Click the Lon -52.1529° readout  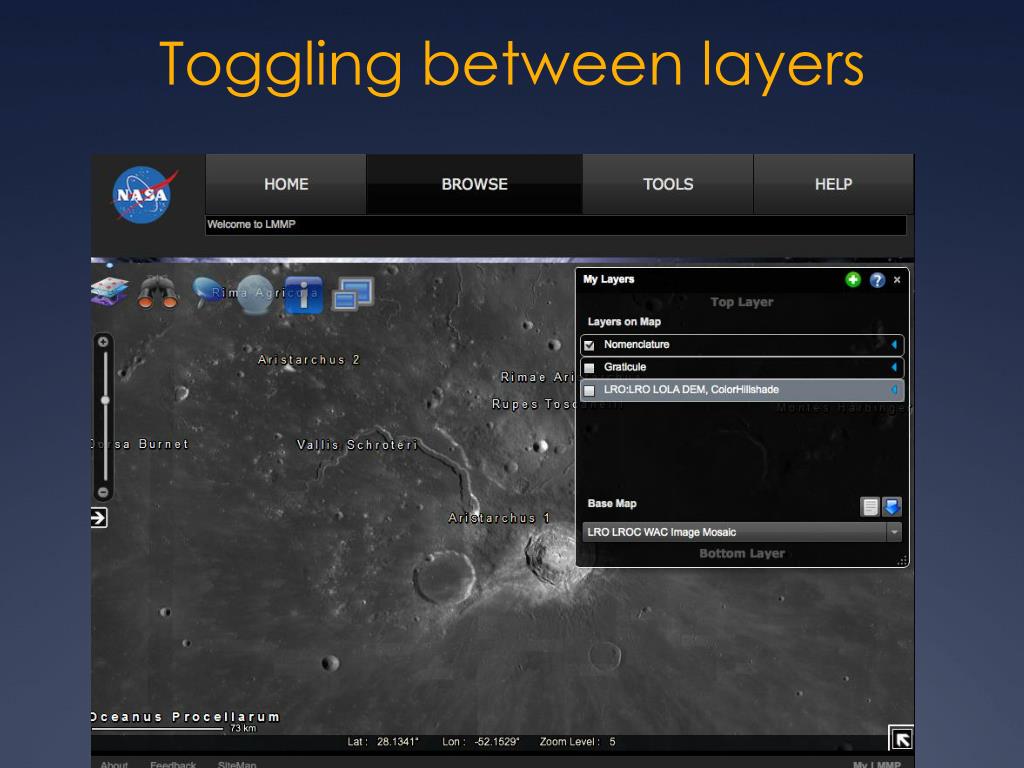(x=481, y=742)
